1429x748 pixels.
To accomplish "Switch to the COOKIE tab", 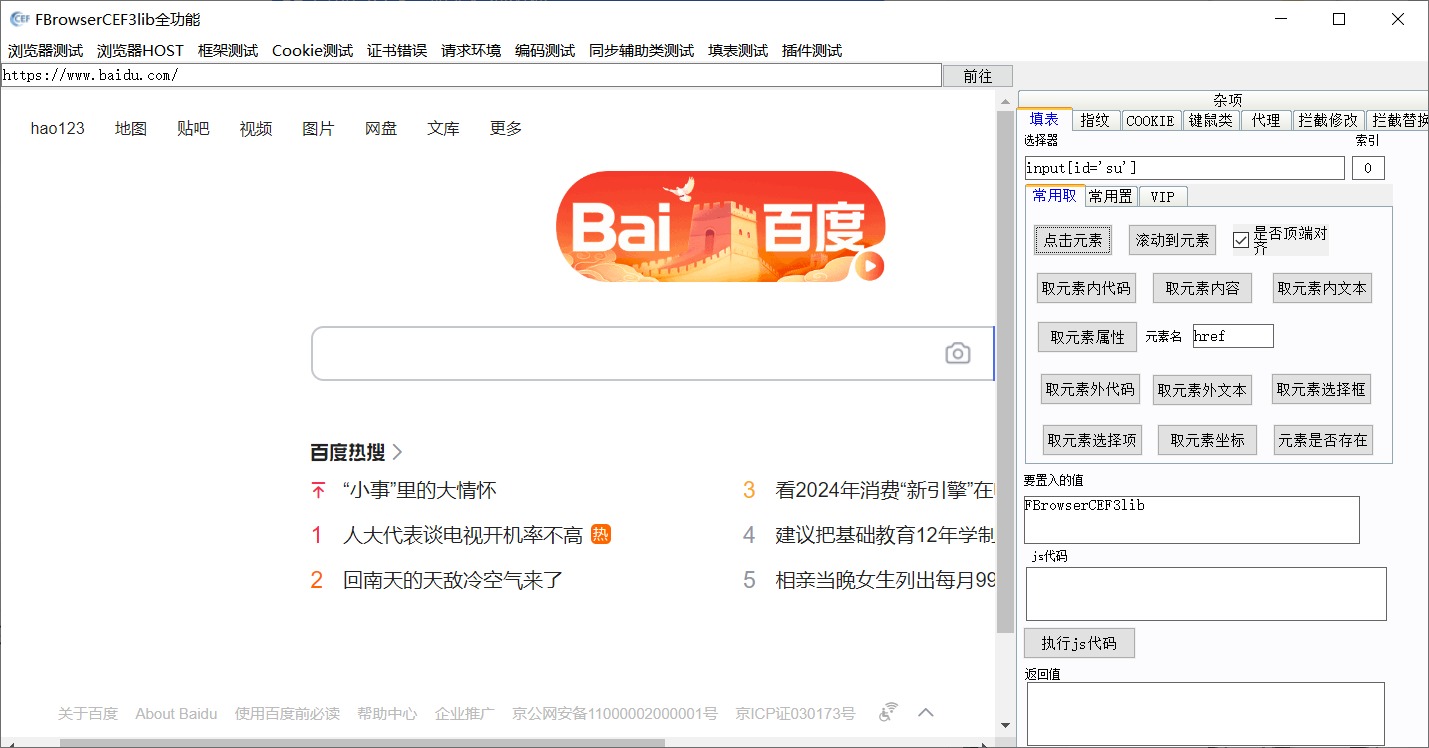I will [1150, 120].
